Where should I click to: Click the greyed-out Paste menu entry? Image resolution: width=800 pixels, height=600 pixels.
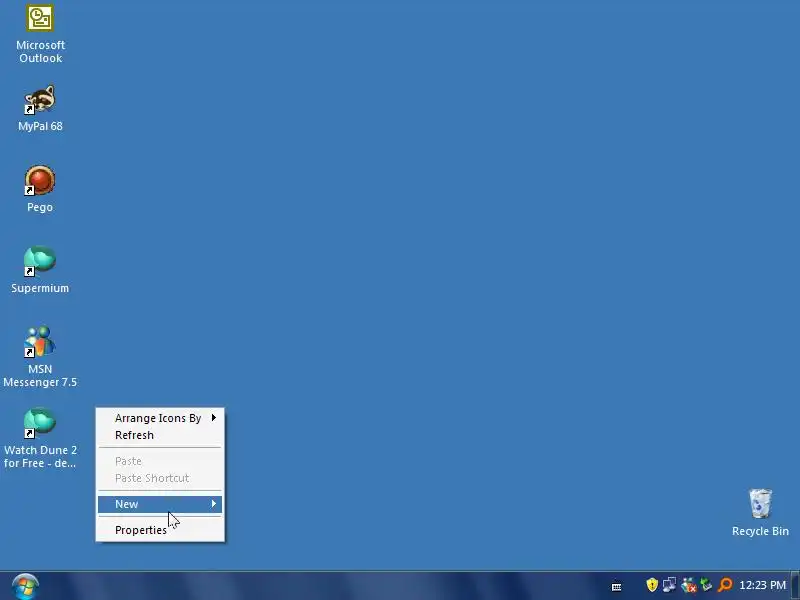[x=160, y=461]
